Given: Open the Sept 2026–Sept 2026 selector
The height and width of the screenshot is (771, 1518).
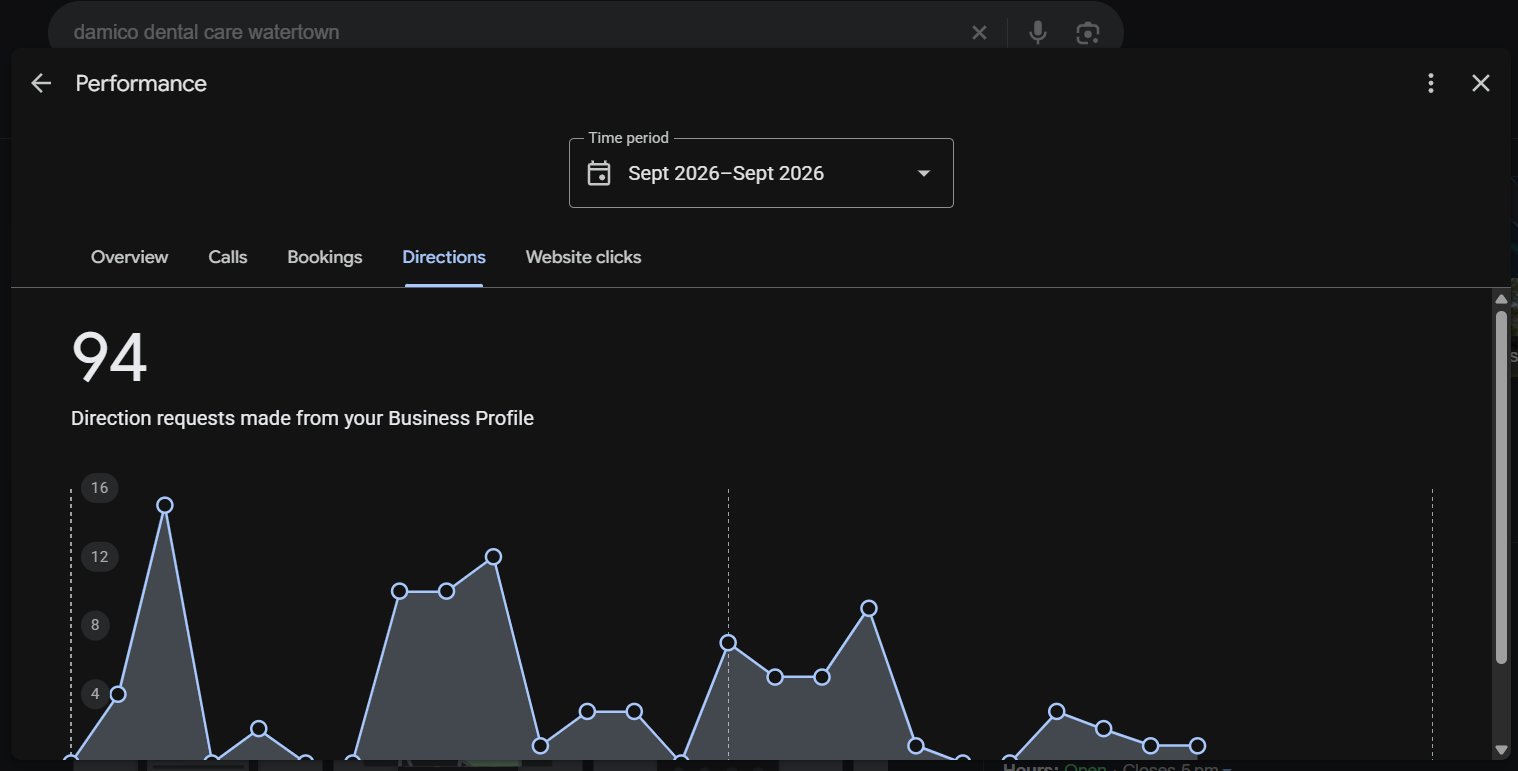Looking at the screenshot, I should tap(761, 173).
